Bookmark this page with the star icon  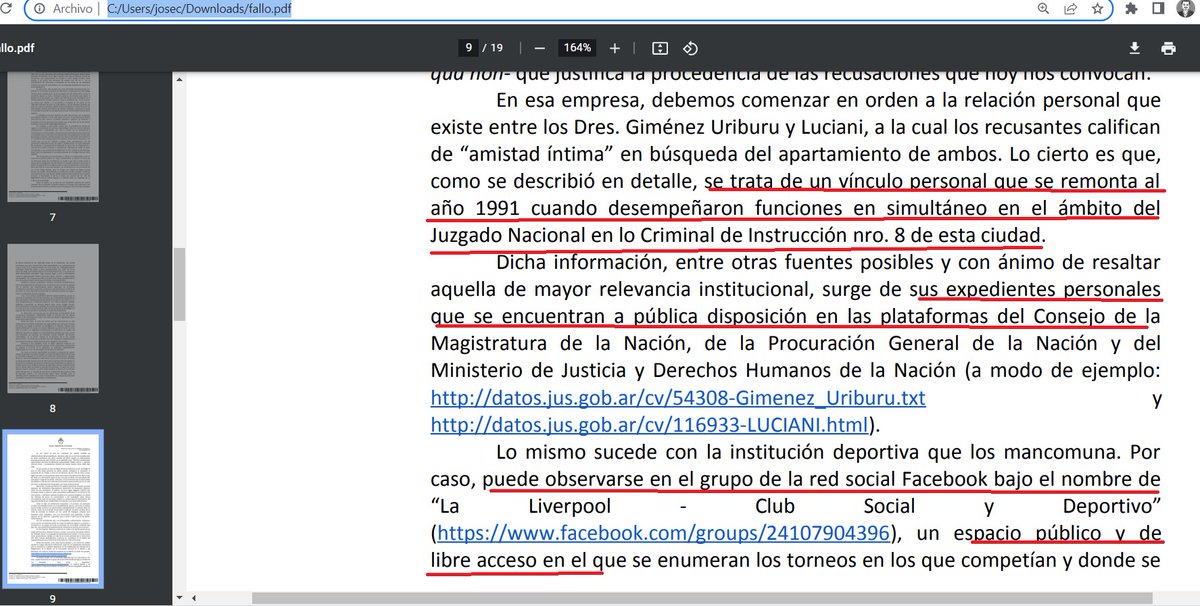click(1097, 9)
